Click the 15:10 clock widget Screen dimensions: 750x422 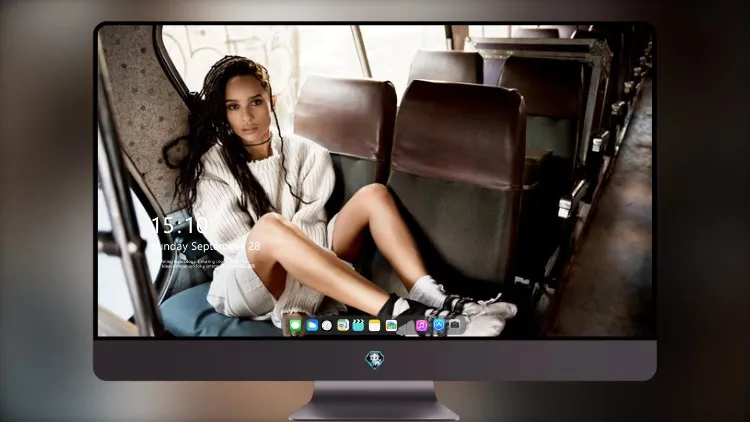pyautogui.click(x=179, y=225)
